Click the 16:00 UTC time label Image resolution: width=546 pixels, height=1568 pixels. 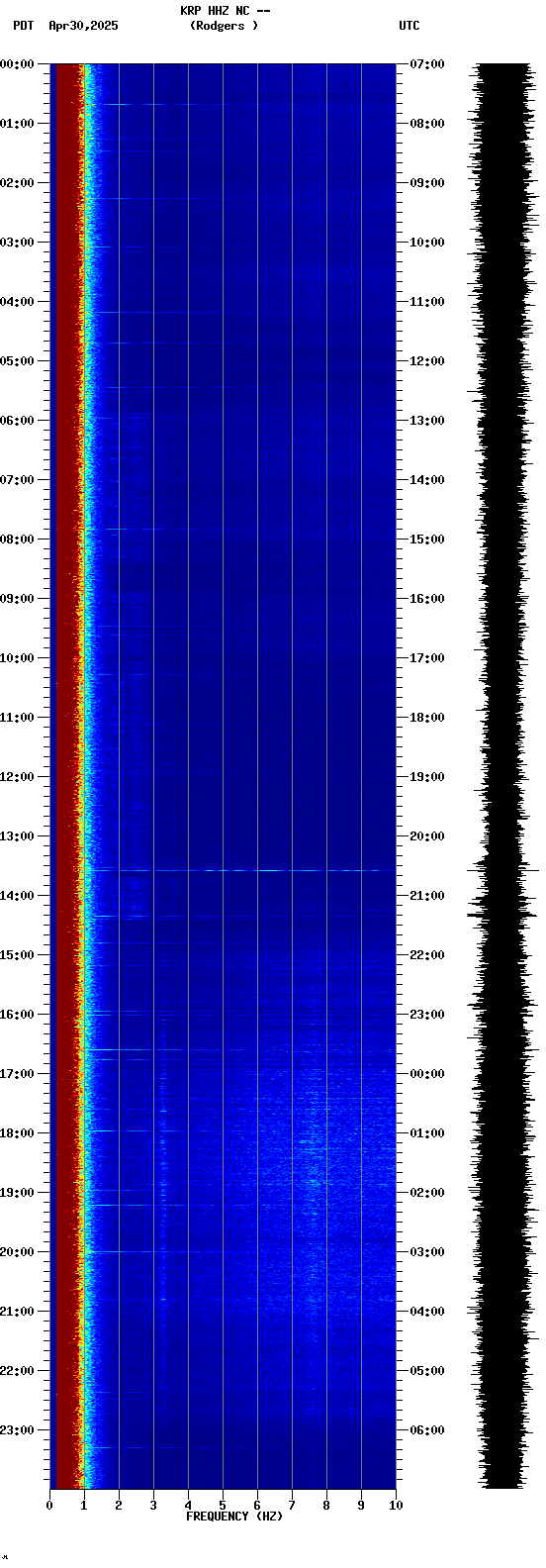426,599
